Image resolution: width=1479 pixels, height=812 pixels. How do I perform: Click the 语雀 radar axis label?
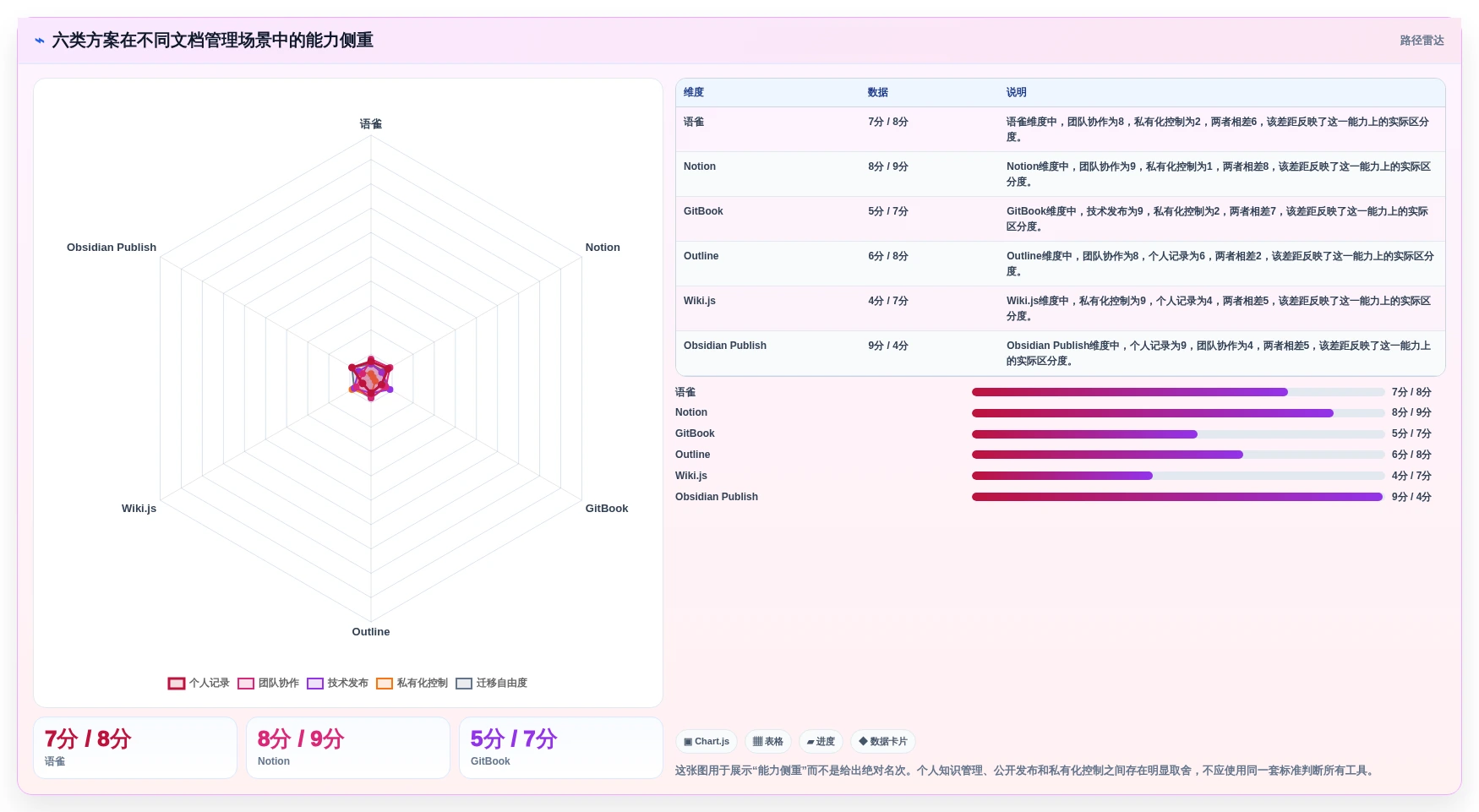371,124
